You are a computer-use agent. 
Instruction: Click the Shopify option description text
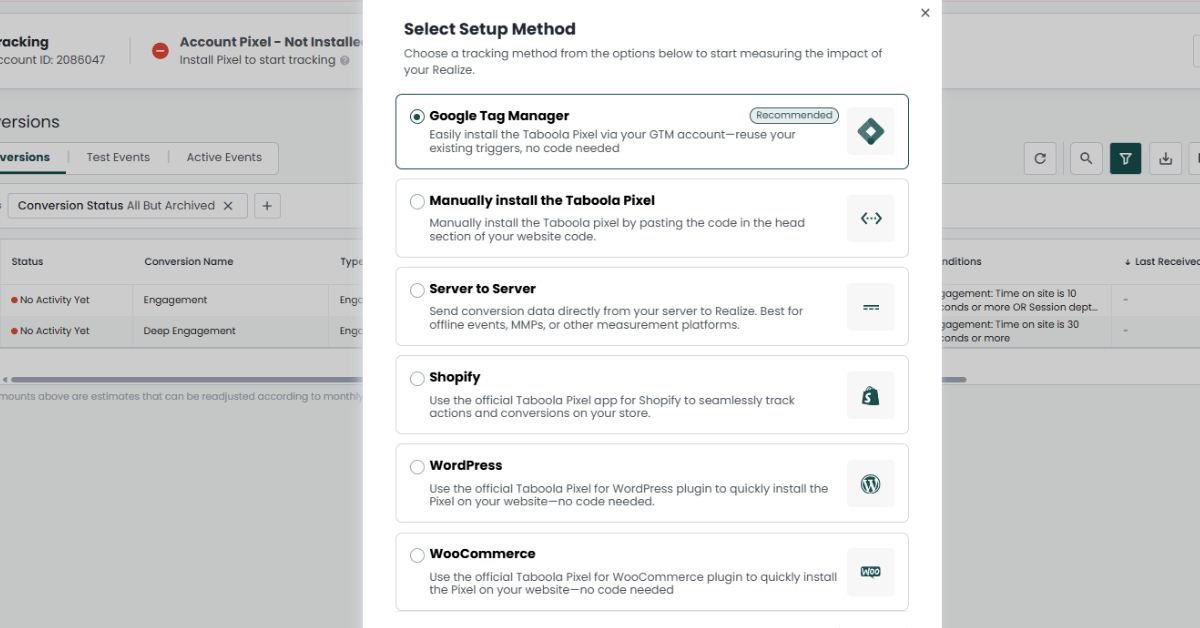click(612, 406)
